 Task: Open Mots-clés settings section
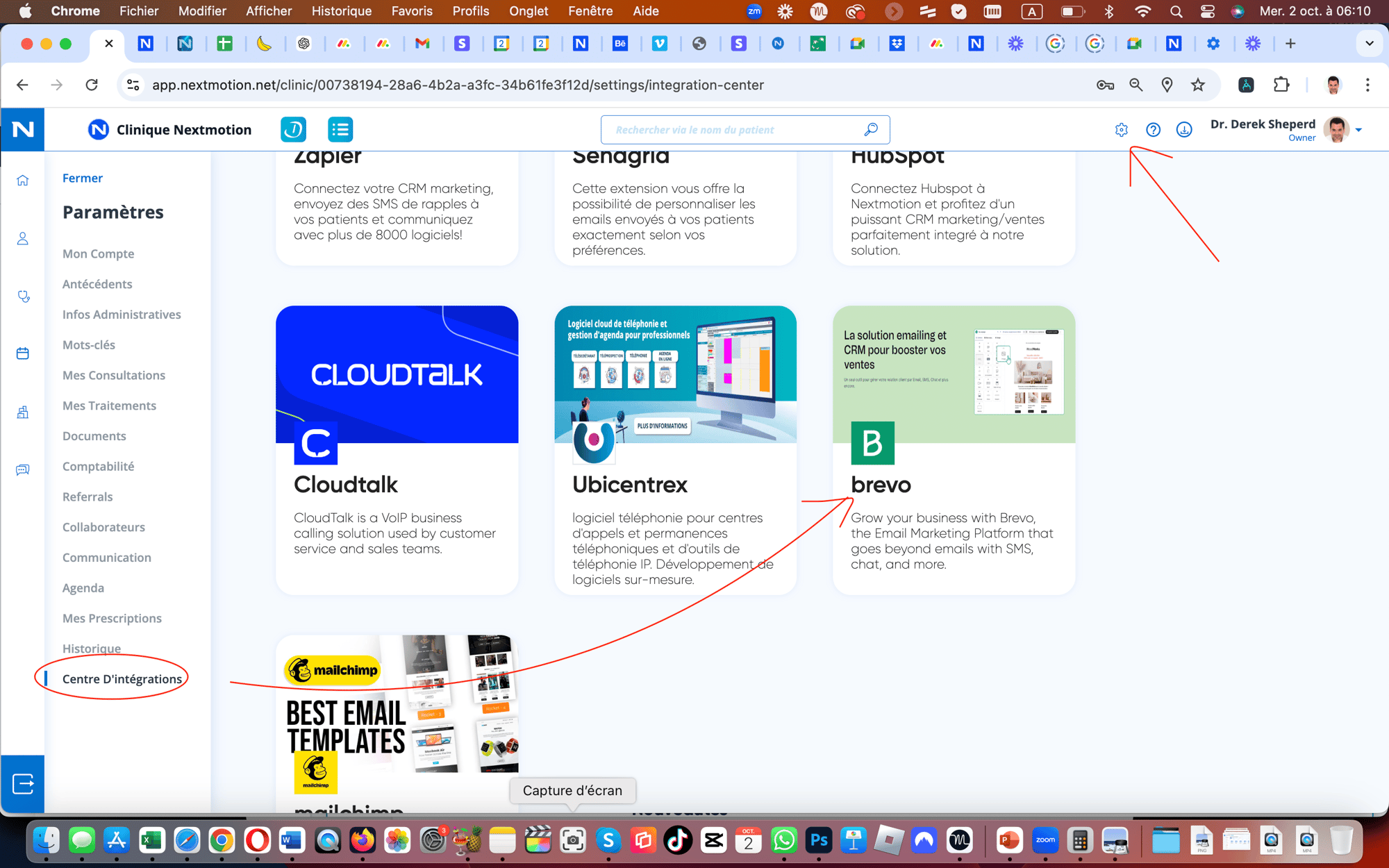pyautogui.click(x=89, y=345)
